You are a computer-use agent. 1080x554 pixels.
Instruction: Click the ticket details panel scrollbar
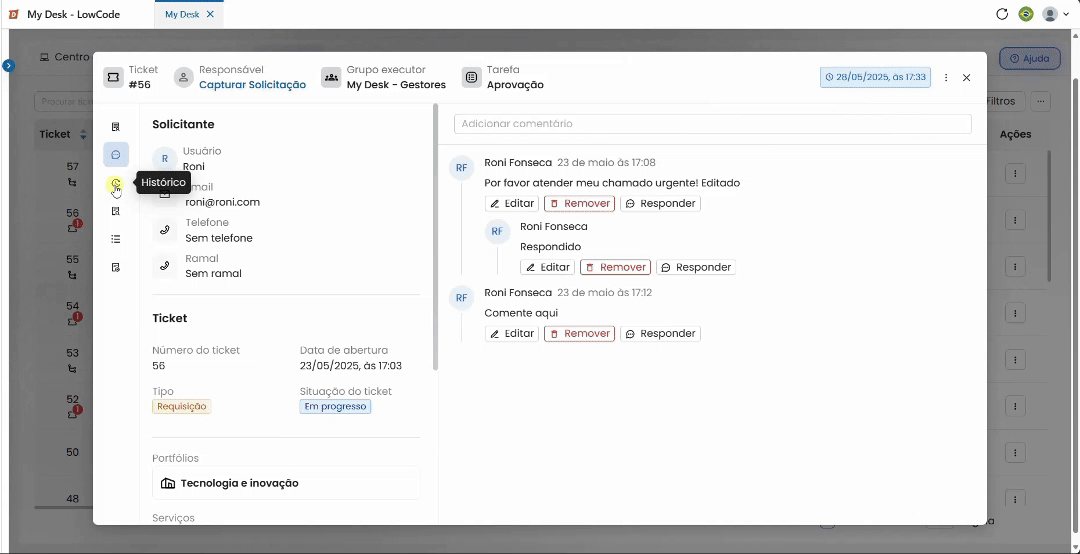point(435,236)
